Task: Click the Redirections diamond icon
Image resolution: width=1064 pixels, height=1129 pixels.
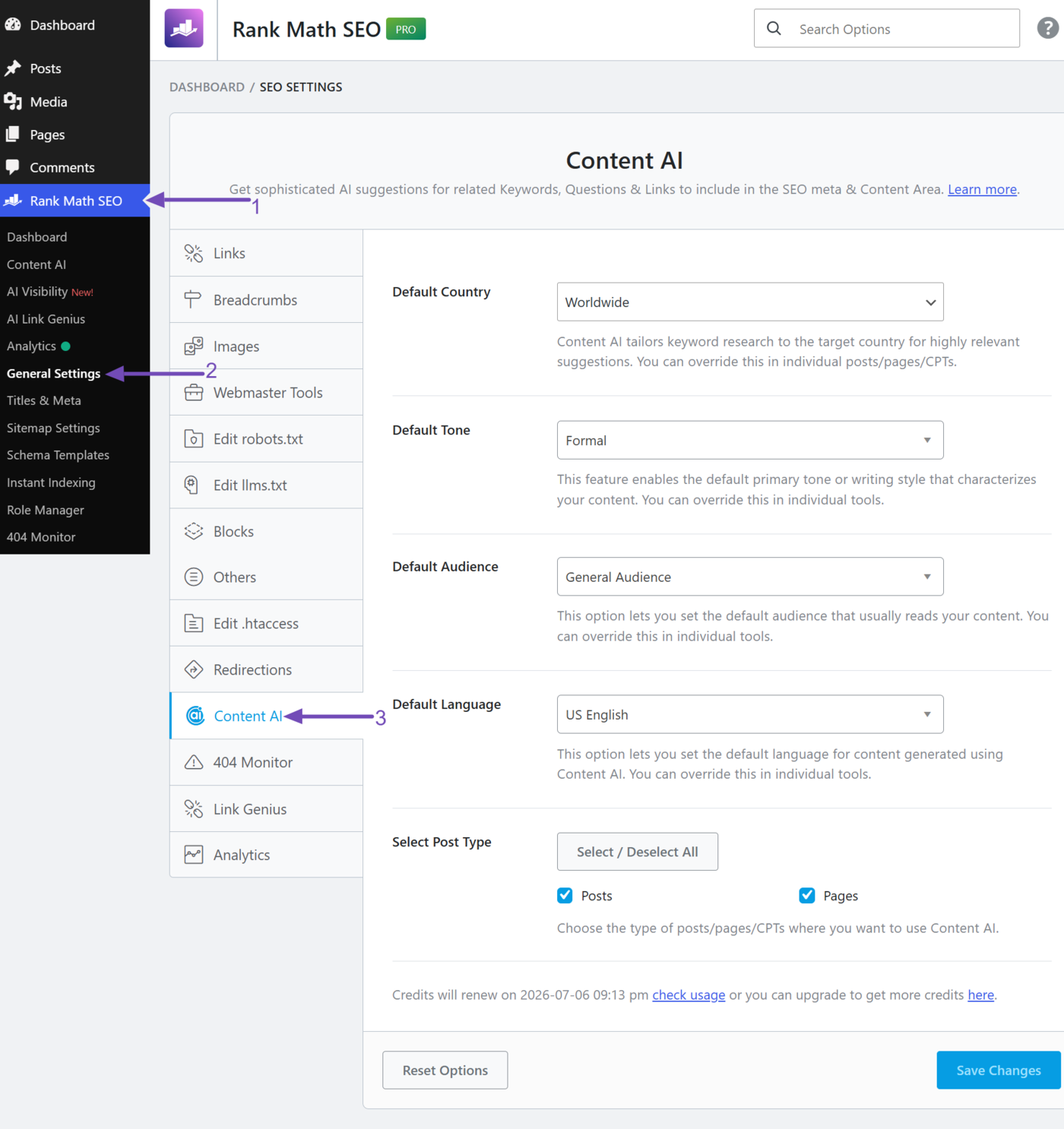Action: [194, 669]
